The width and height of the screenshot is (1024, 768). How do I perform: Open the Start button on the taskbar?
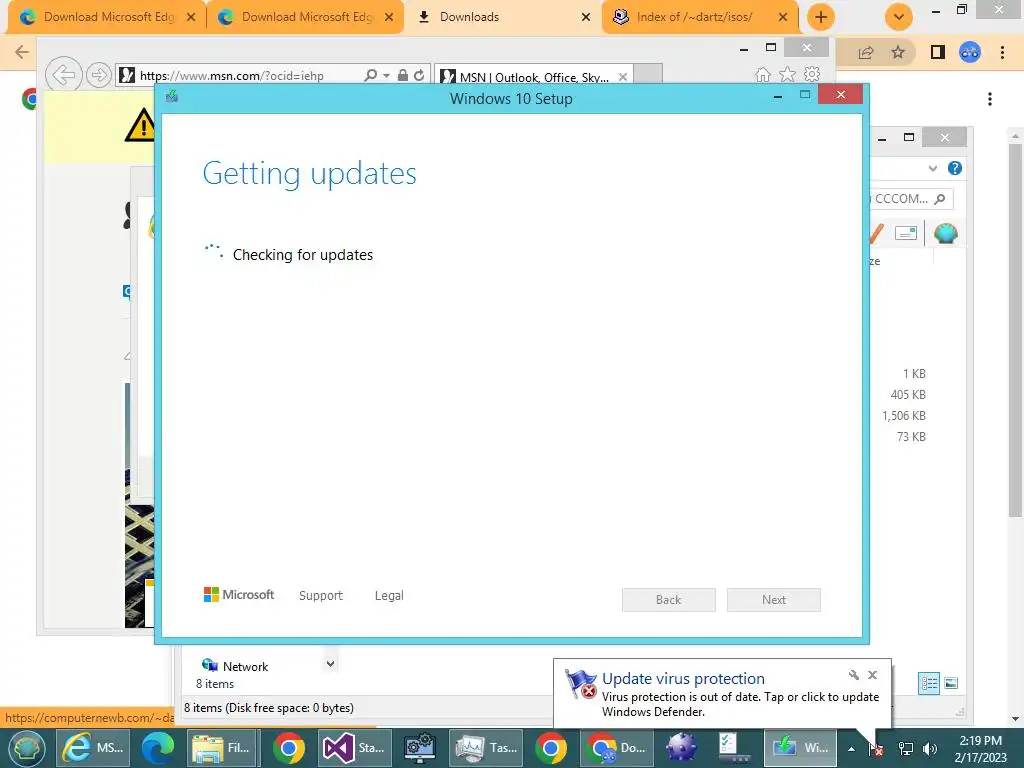pos(26,748)
